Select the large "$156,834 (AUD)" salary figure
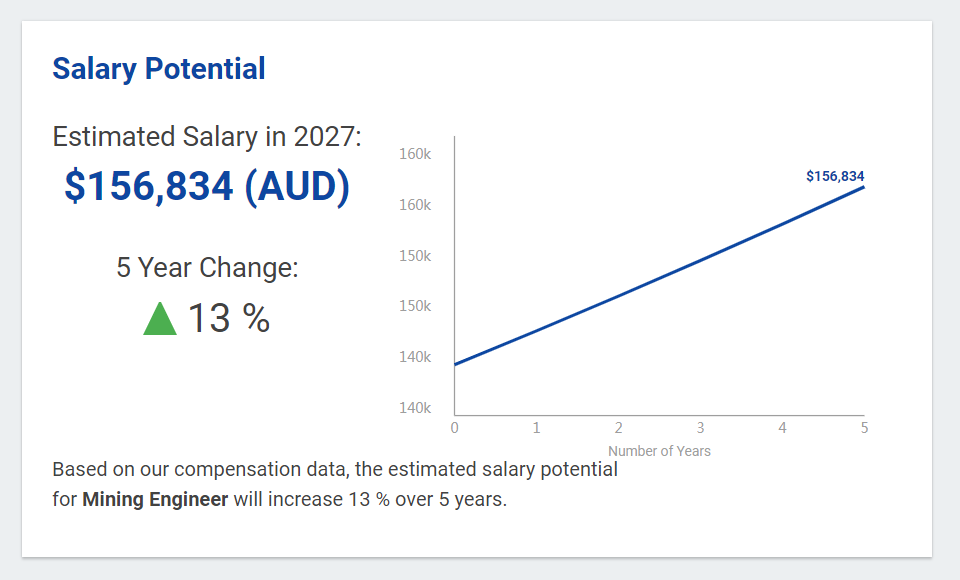The height and width of the screenshot is (580, 960). 207,187
